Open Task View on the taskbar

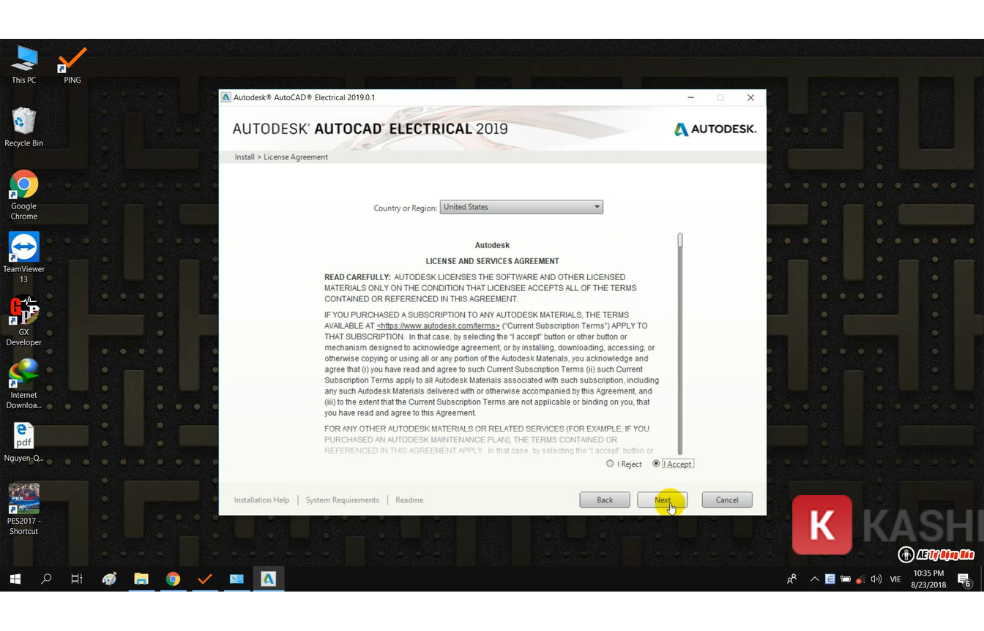tap(77, 579)
